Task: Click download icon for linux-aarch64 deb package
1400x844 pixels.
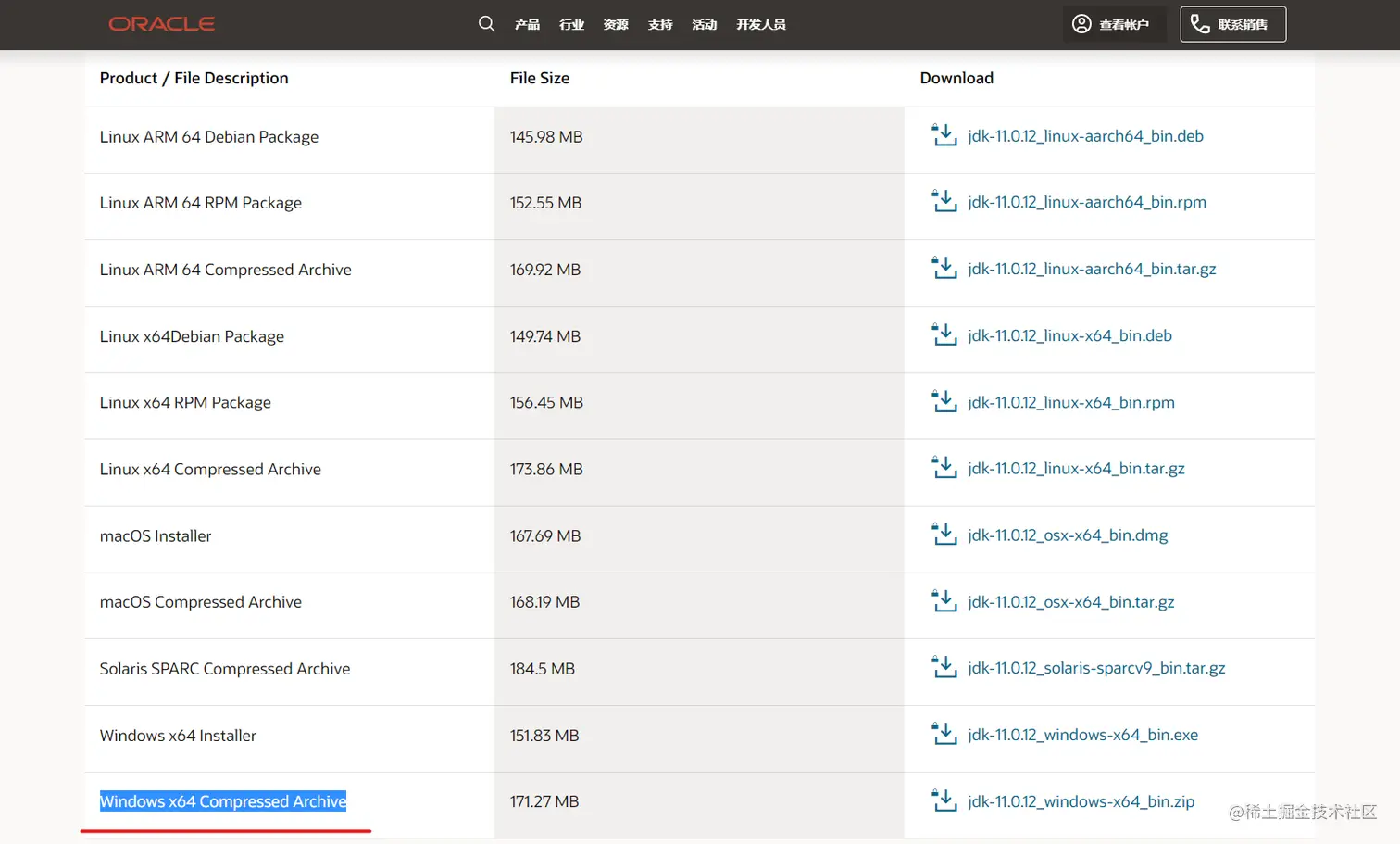Action: 944,135
